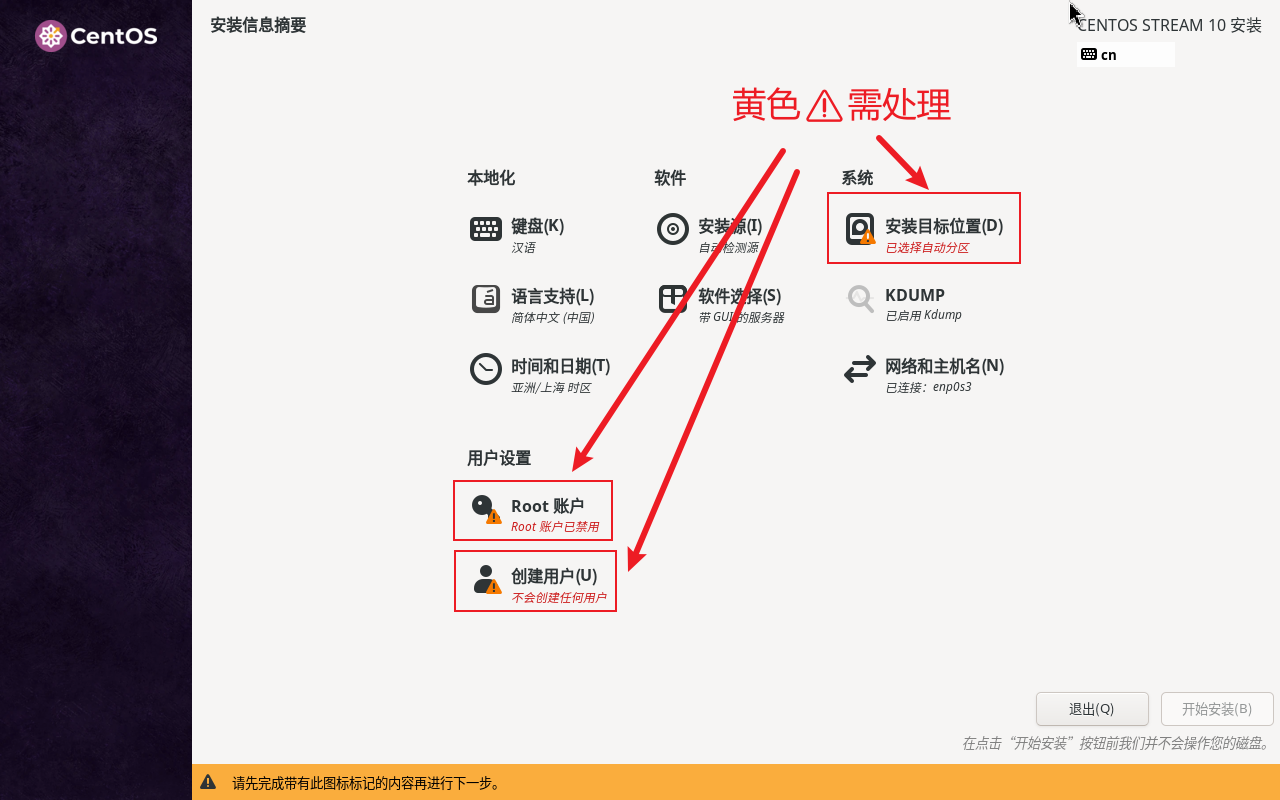This screenshot has width=1280, height=800.
Task: Click the 本地化 section heading
Action: pos(491,178)
